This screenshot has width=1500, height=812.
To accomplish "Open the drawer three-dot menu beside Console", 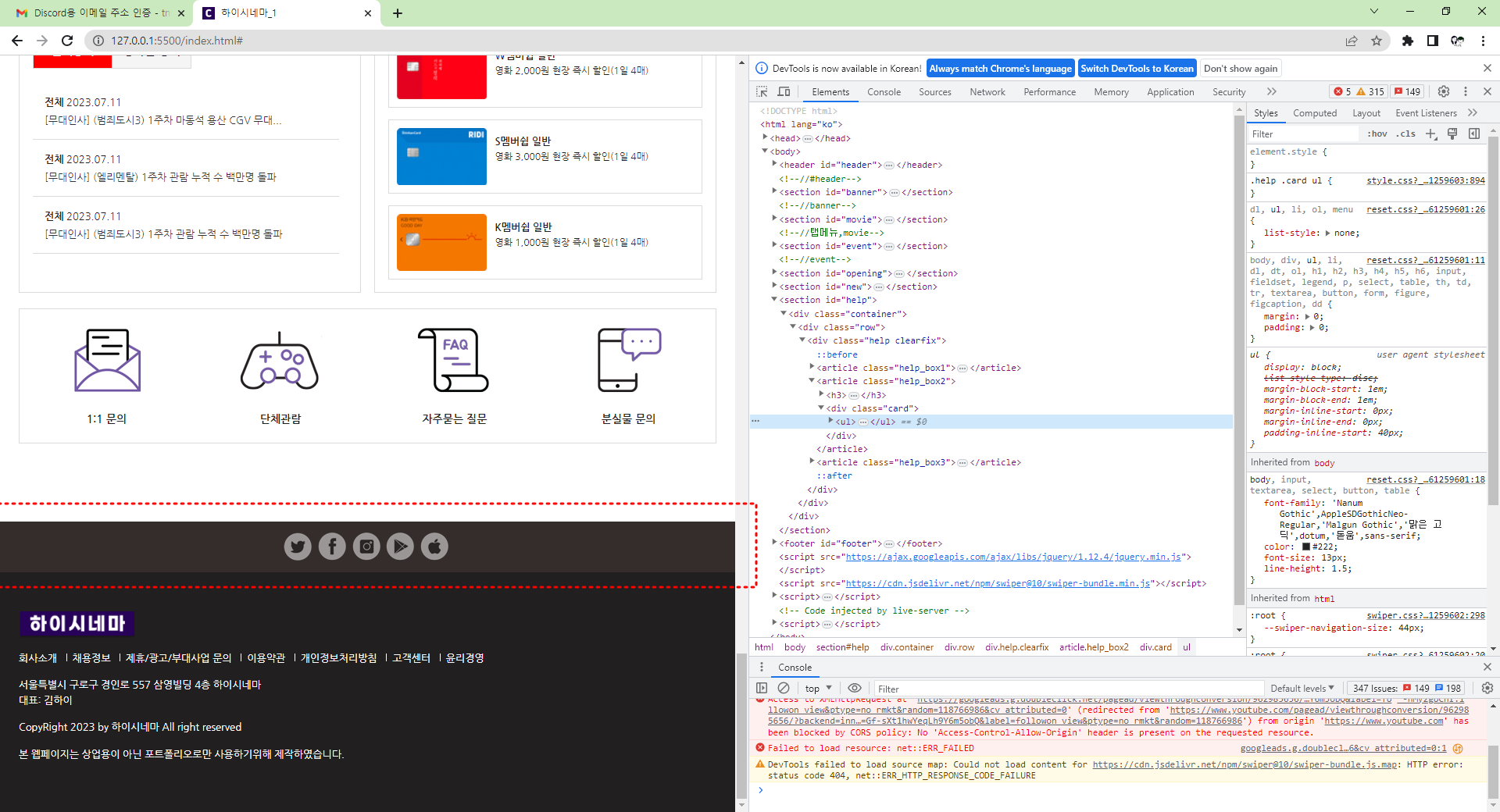I will (x=762, y=667).
